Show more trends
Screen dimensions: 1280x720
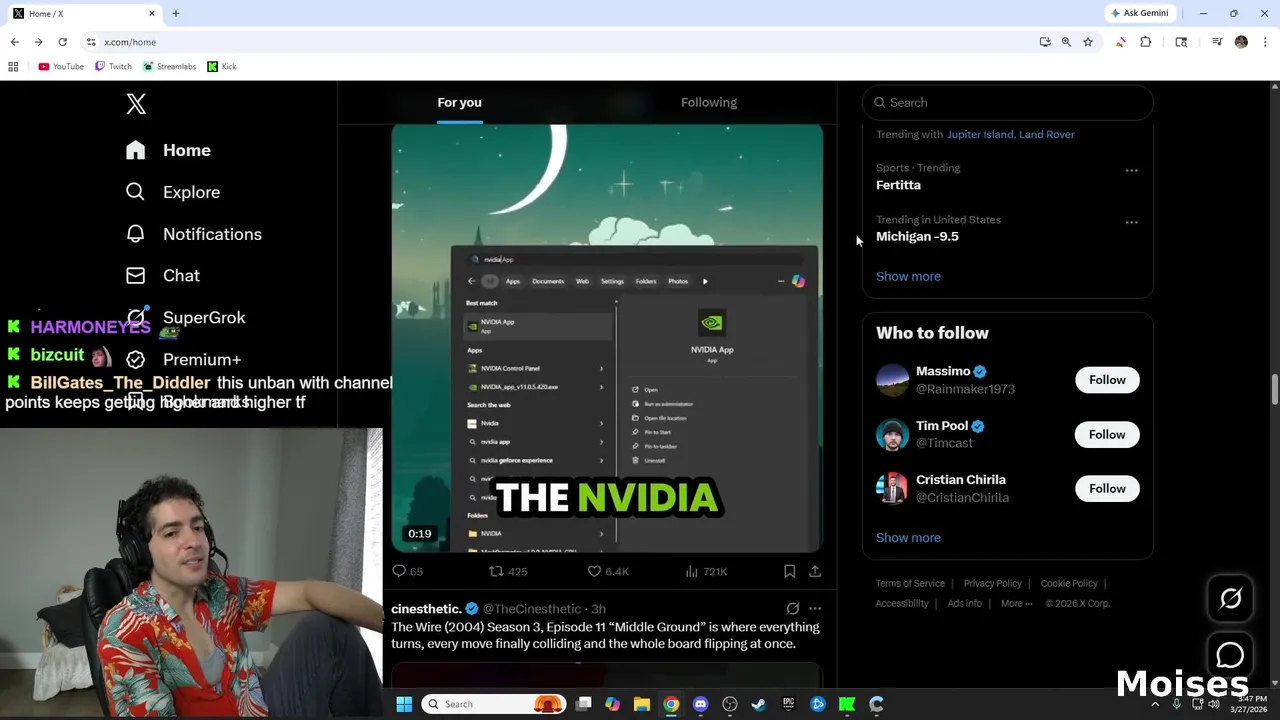click(908, 276)
